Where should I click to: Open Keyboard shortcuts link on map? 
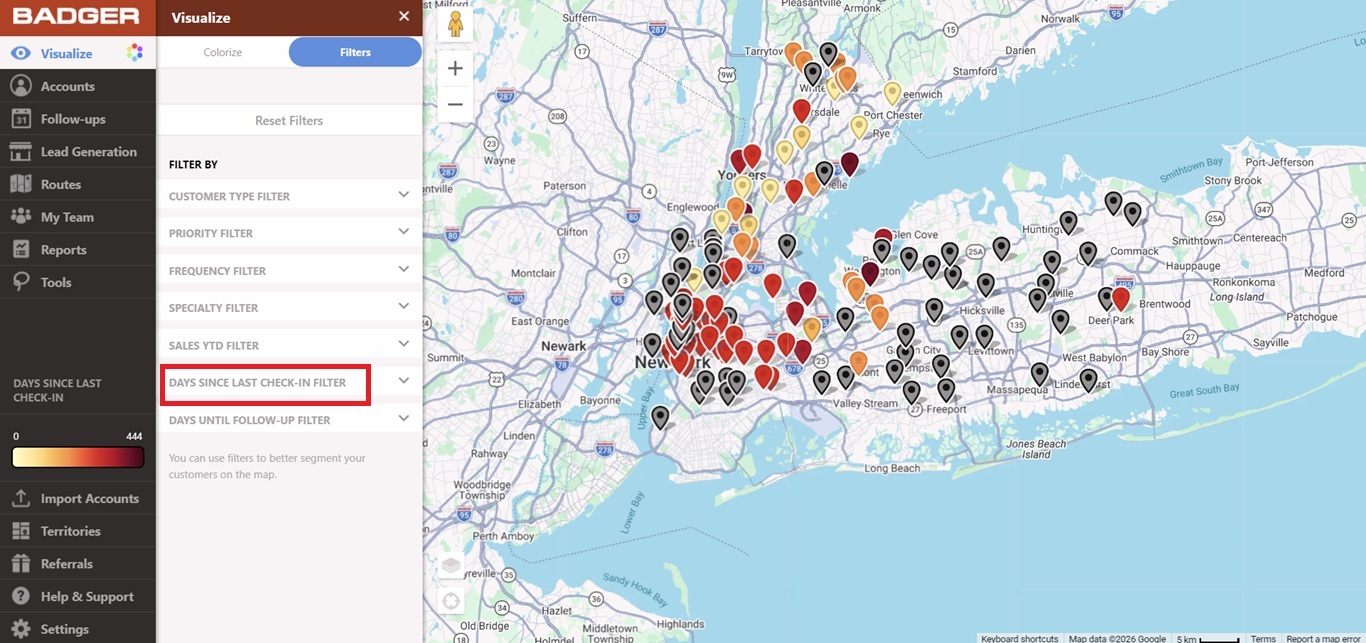pos(1019,638)
